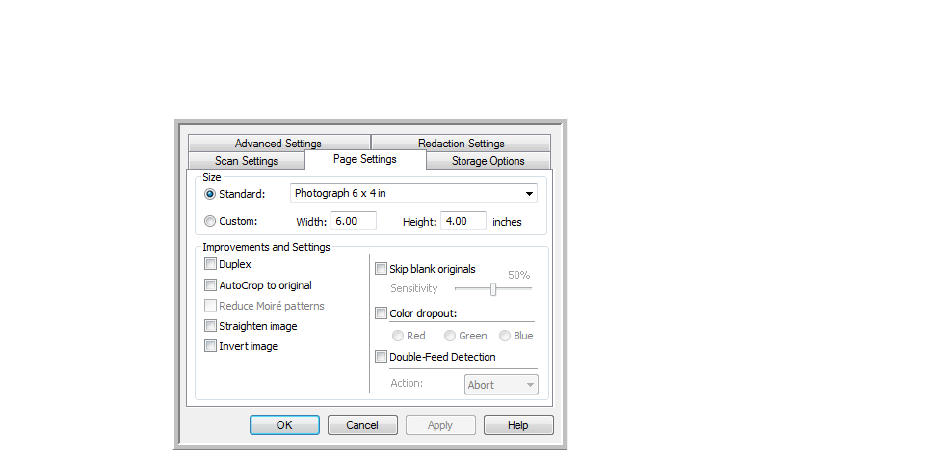936x450 pixels.
Task: Select the Green dropout color
Action: pyautogui.click(x=449, y=335)
